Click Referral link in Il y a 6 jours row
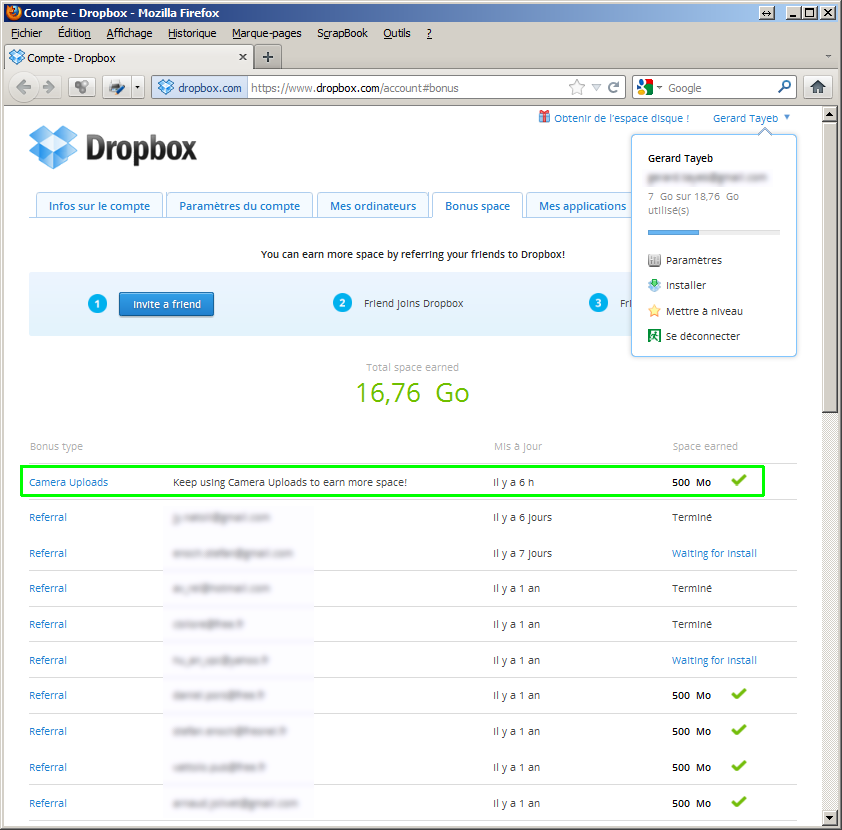842x830 pixels. pos(48,517)
